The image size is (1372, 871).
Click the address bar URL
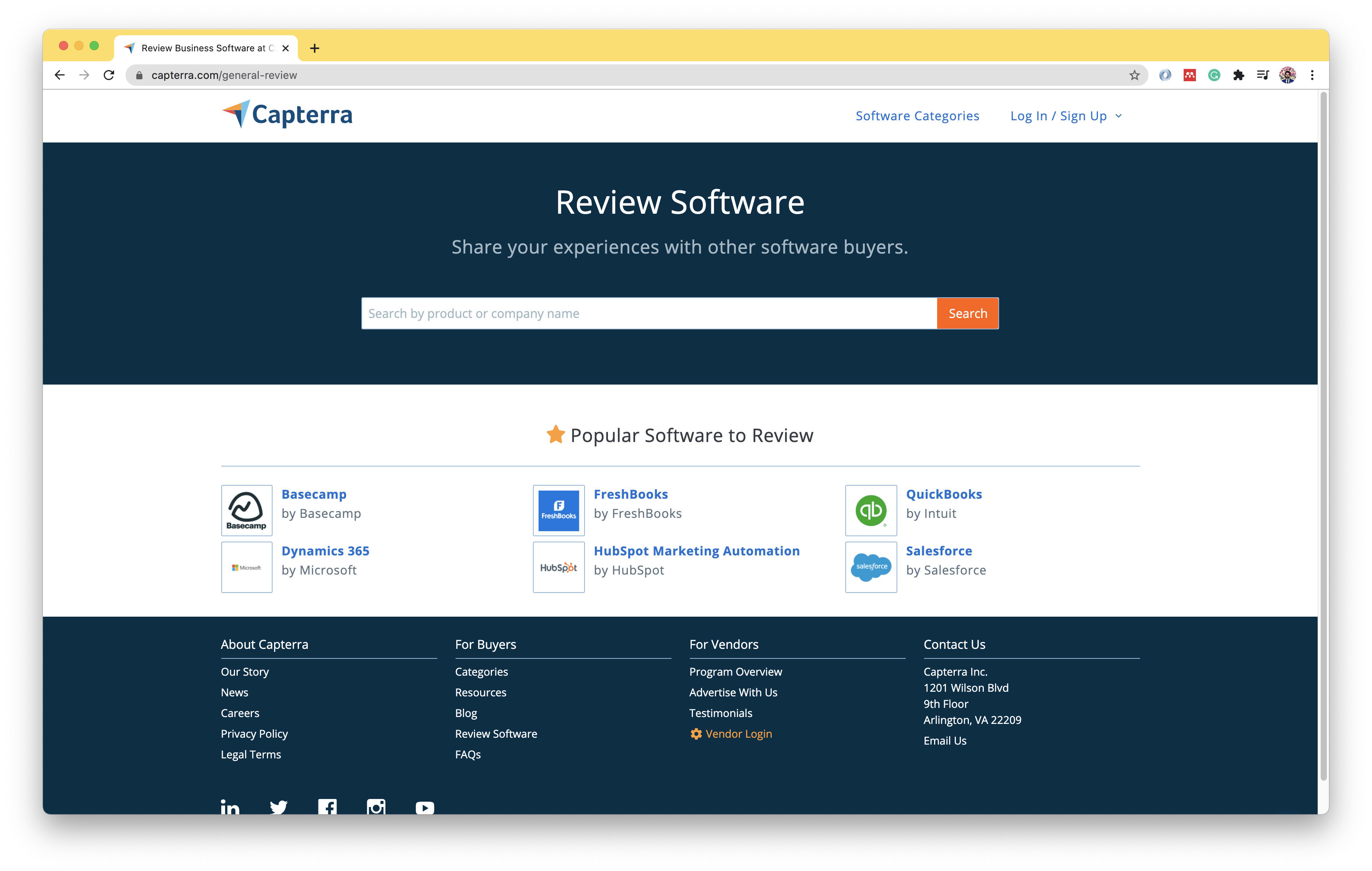click(x=224, y=75)
